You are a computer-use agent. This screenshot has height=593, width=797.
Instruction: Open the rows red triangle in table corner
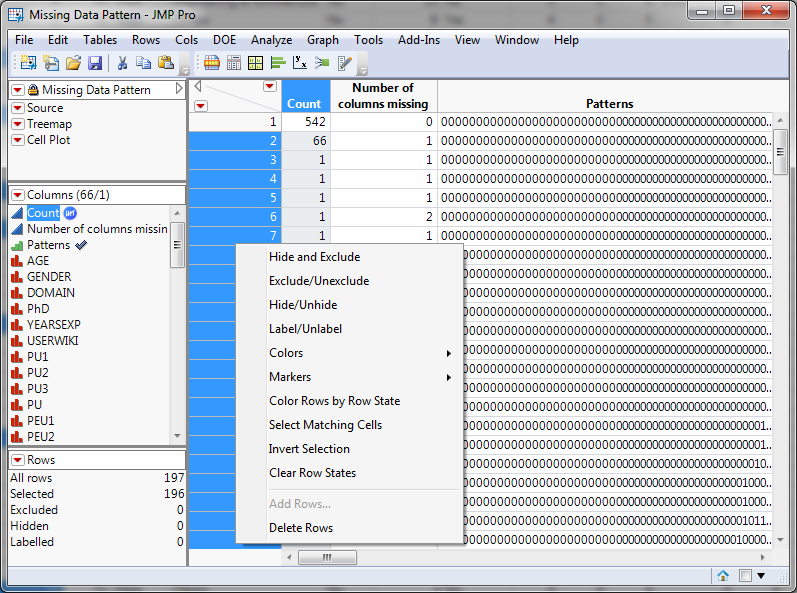(x=201, y=106)
